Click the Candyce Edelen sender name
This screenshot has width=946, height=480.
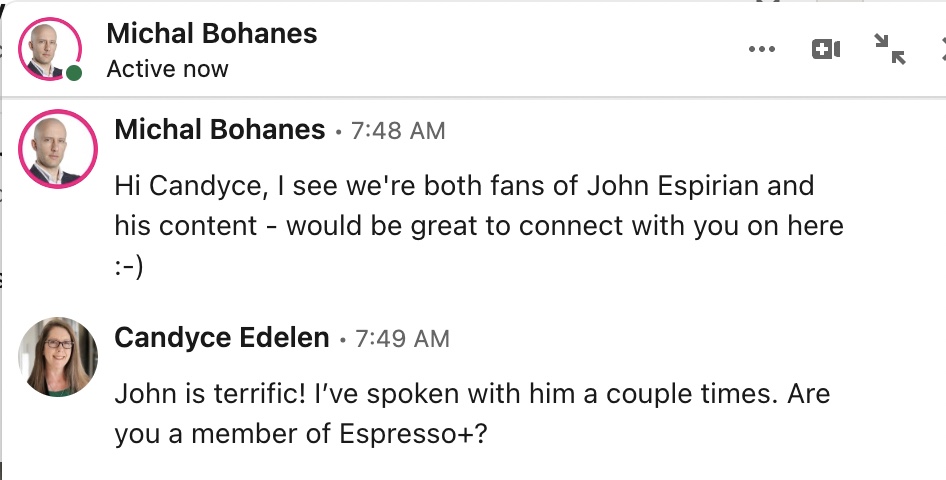click(x=222, y=338)
